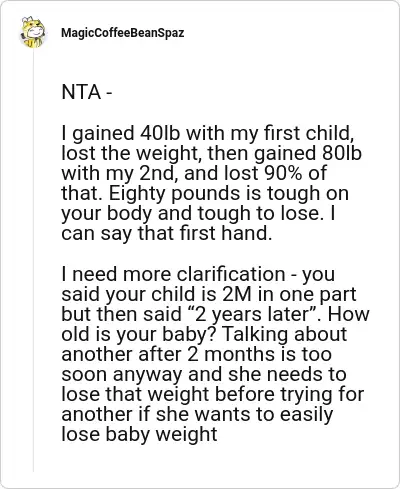This screenshot has width=400, height=489.
Task: Click the line "another if she wants to easily"
Action: click(x=197, y=415)
